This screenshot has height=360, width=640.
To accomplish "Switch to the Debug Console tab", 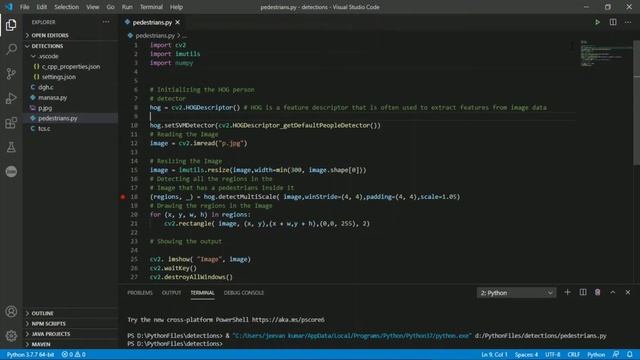I will (244, 293).
